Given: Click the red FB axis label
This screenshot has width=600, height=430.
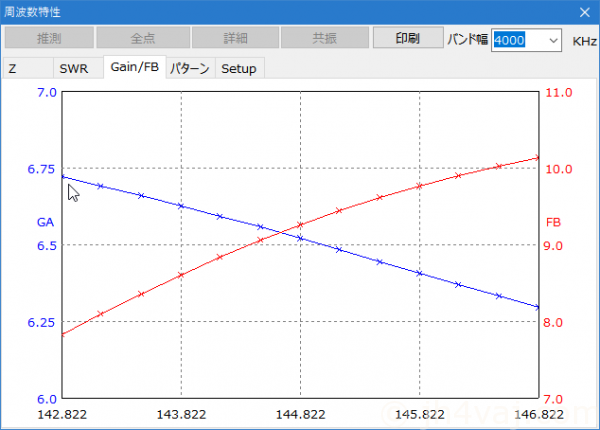Looking at the screenshot, I should tap(554, 221).
